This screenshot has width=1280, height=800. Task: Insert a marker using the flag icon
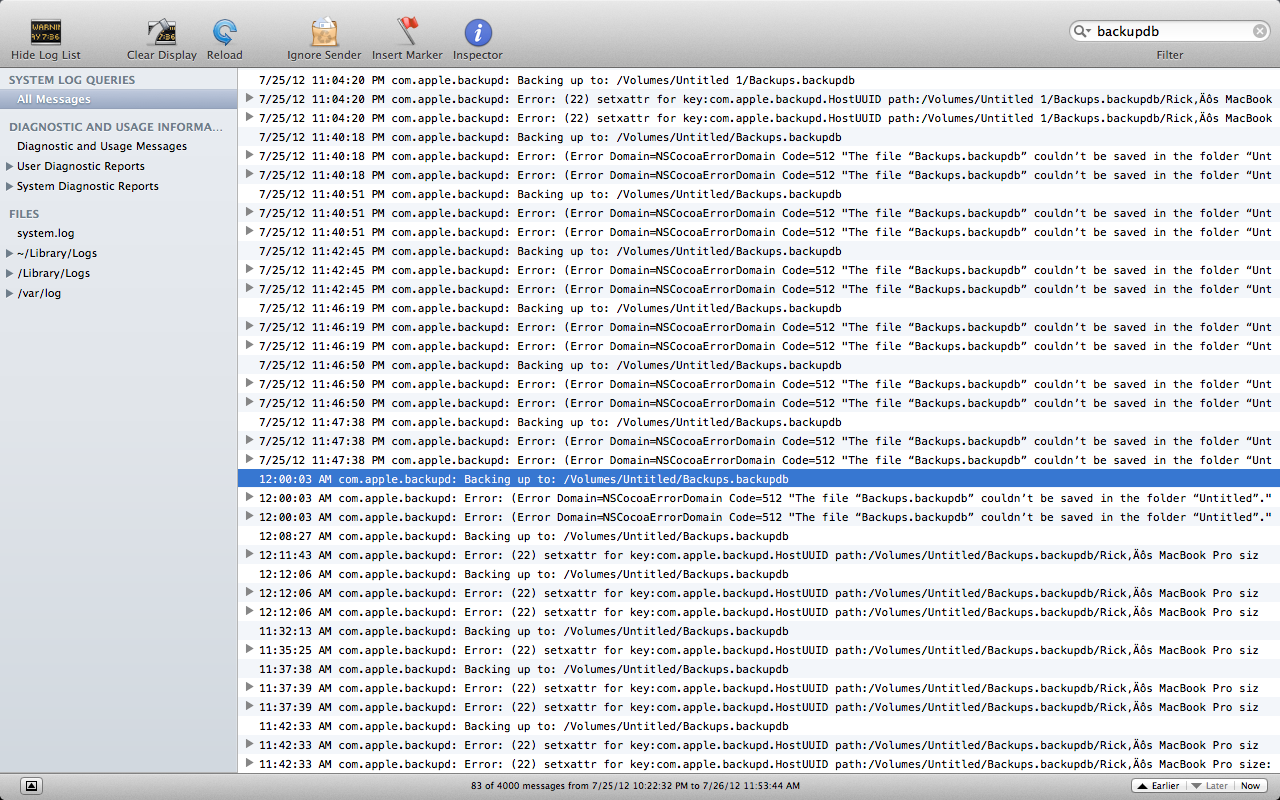point(408,32)
